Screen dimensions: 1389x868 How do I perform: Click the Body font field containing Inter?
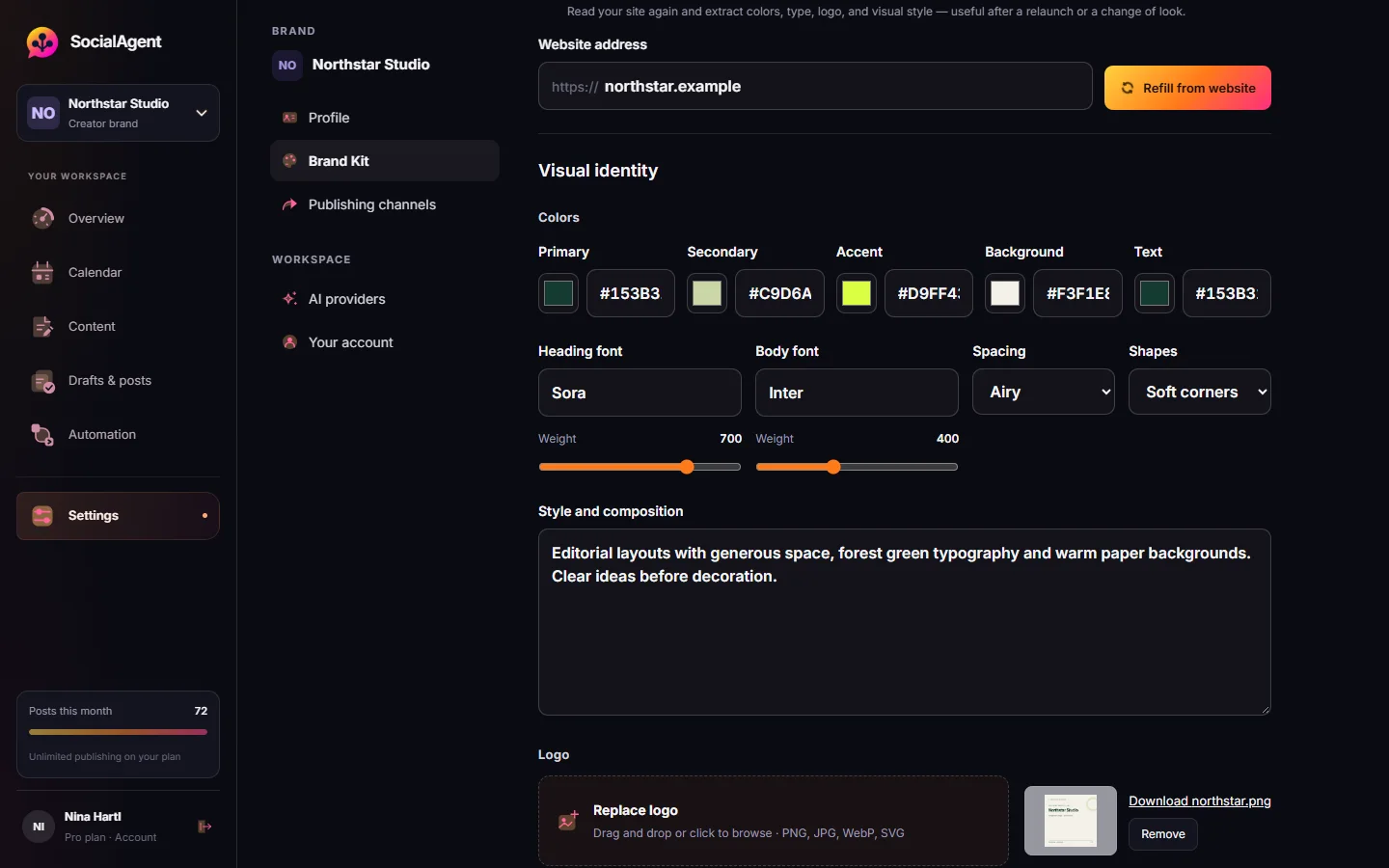pos(857,393)
